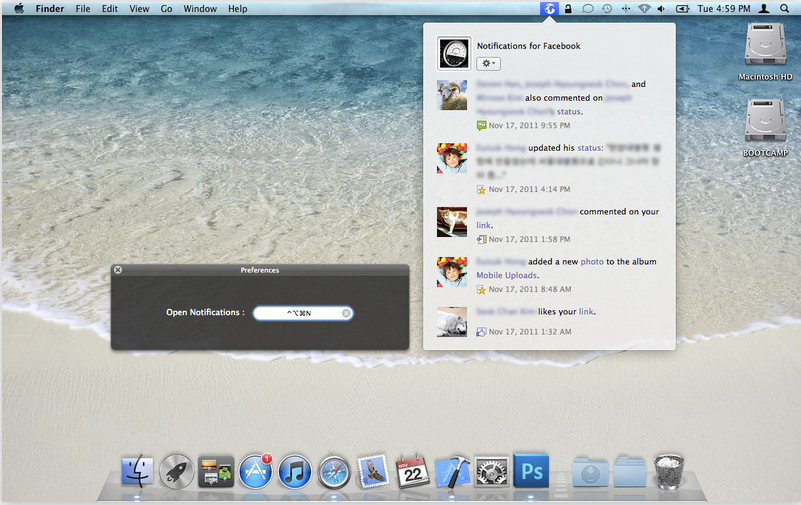Screen dimensions: 801x505
Task: Click the second folder stack in the Dock
Action: click(630, 472)
